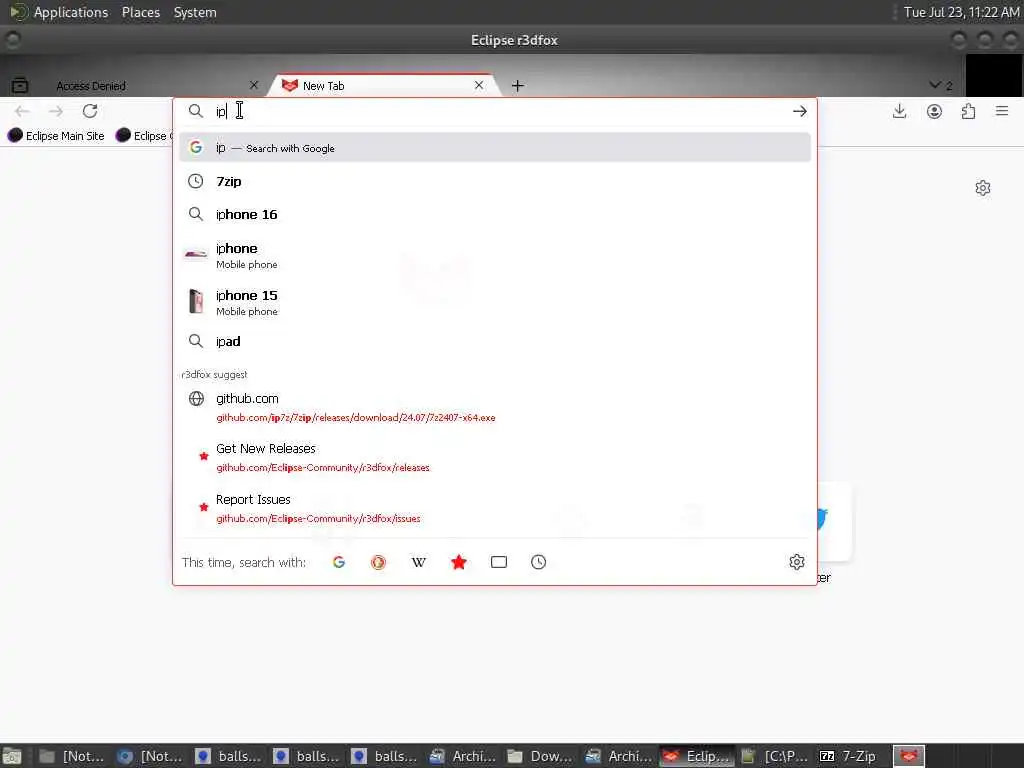Open the github.com 7zip download suggestion

tap(495, 407)
